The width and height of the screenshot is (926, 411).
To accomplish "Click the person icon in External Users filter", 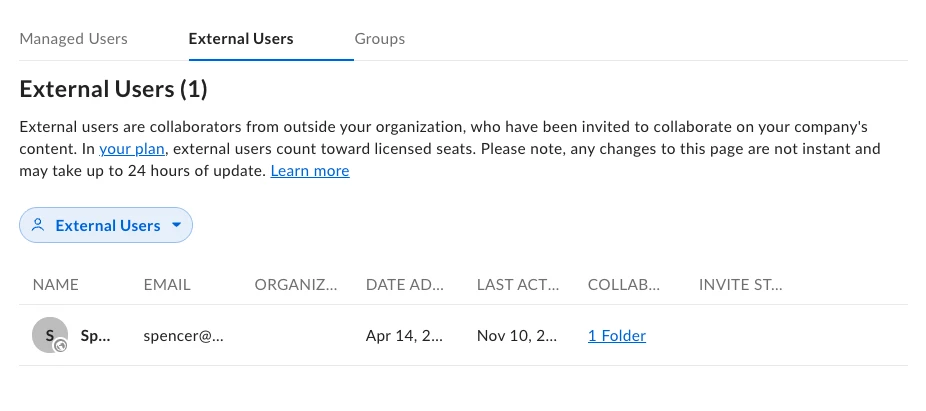I will (38, 225).
